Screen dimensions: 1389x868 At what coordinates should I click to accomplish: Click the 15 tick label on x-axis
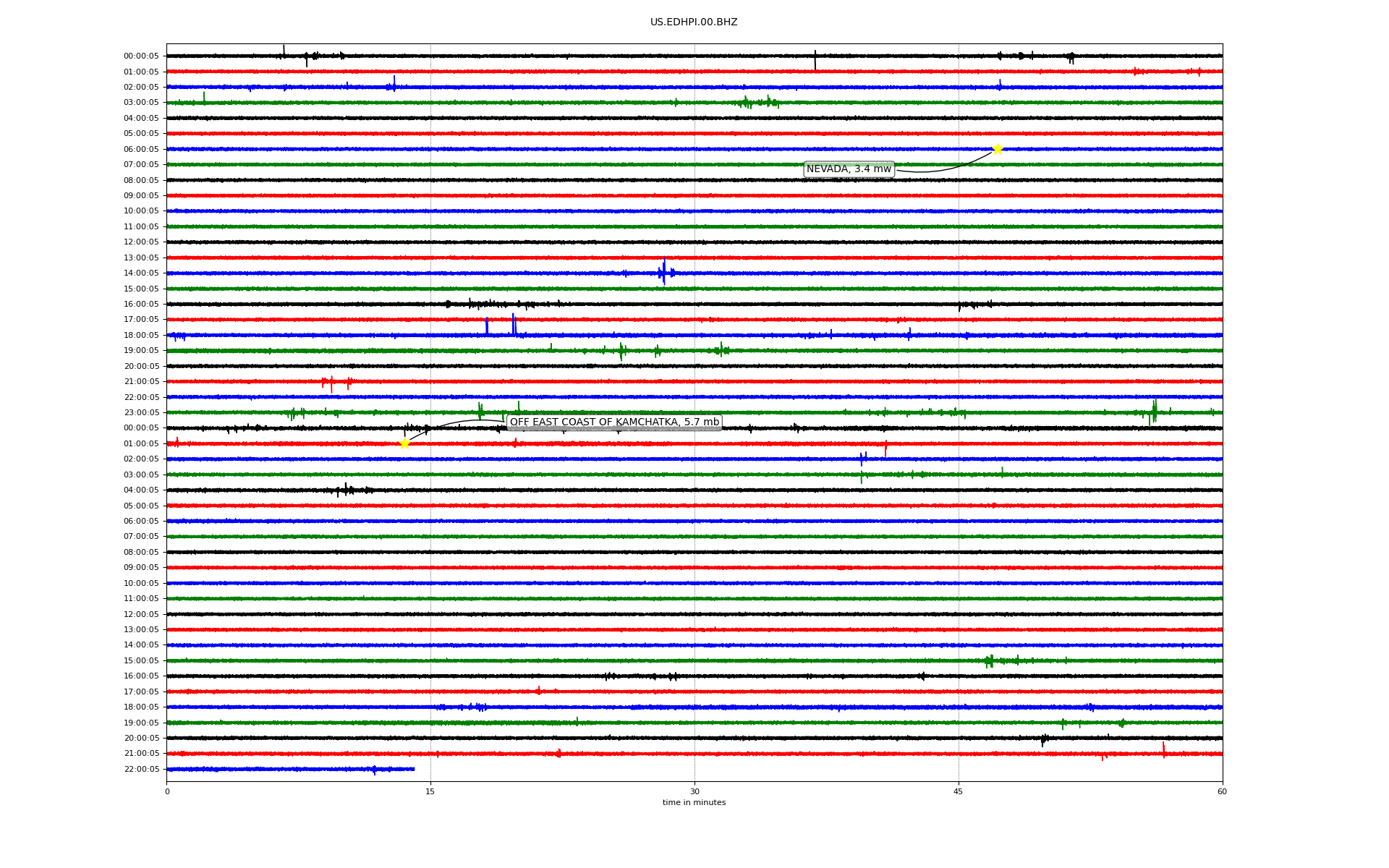click(430, 791)
